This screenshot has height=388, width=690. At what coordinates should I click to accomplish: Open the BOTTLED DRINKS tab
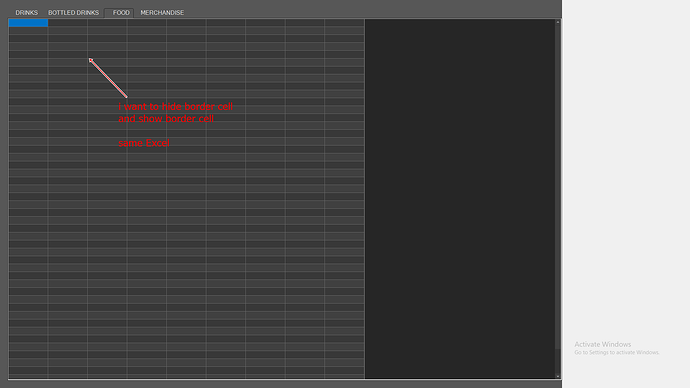(x=73, y=13)
